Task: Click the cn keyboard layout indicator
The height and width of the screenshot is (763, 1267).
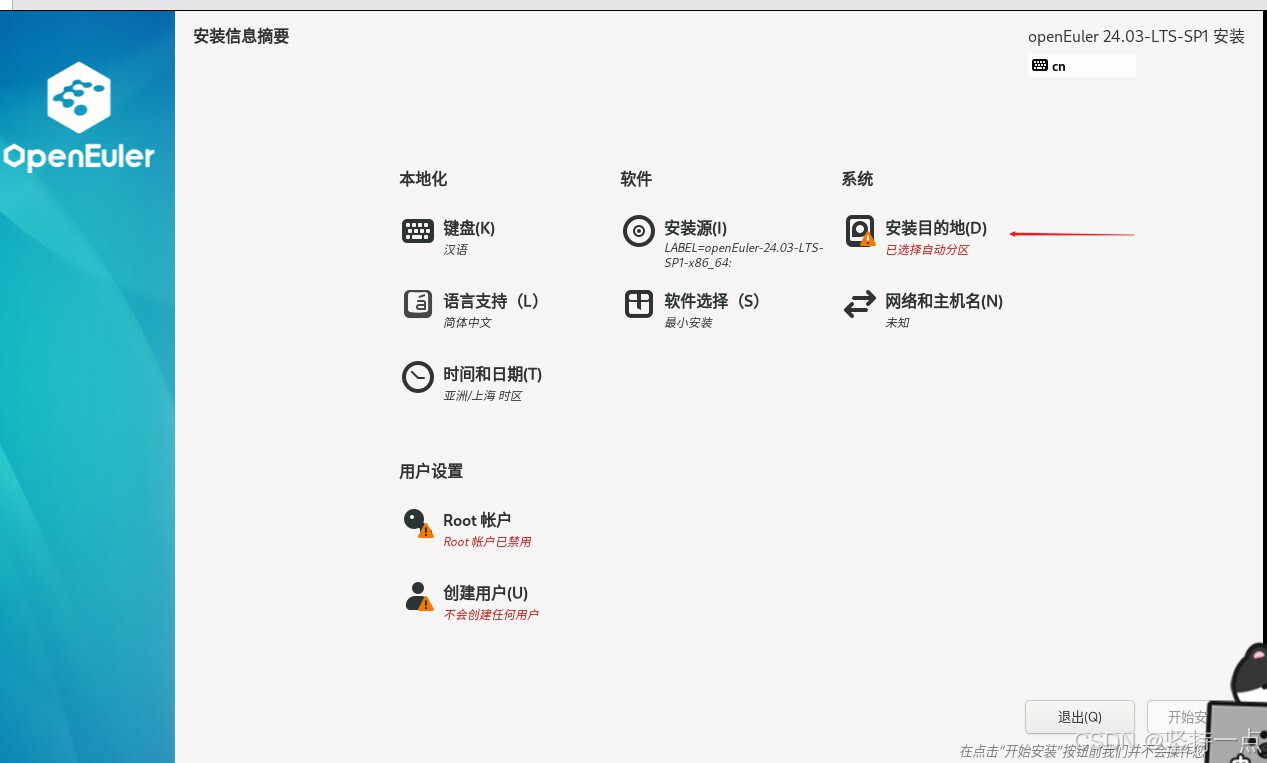Action: tap(1081, 66)
